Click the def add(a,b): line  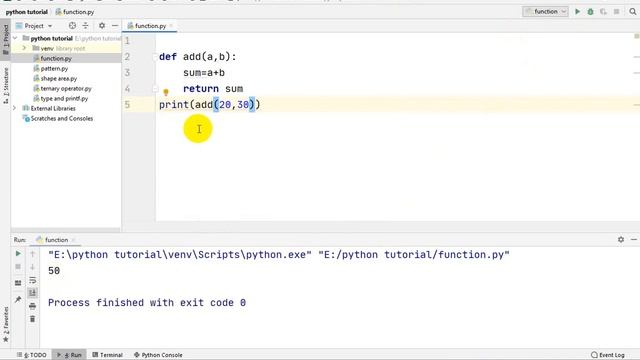(198, 57)
